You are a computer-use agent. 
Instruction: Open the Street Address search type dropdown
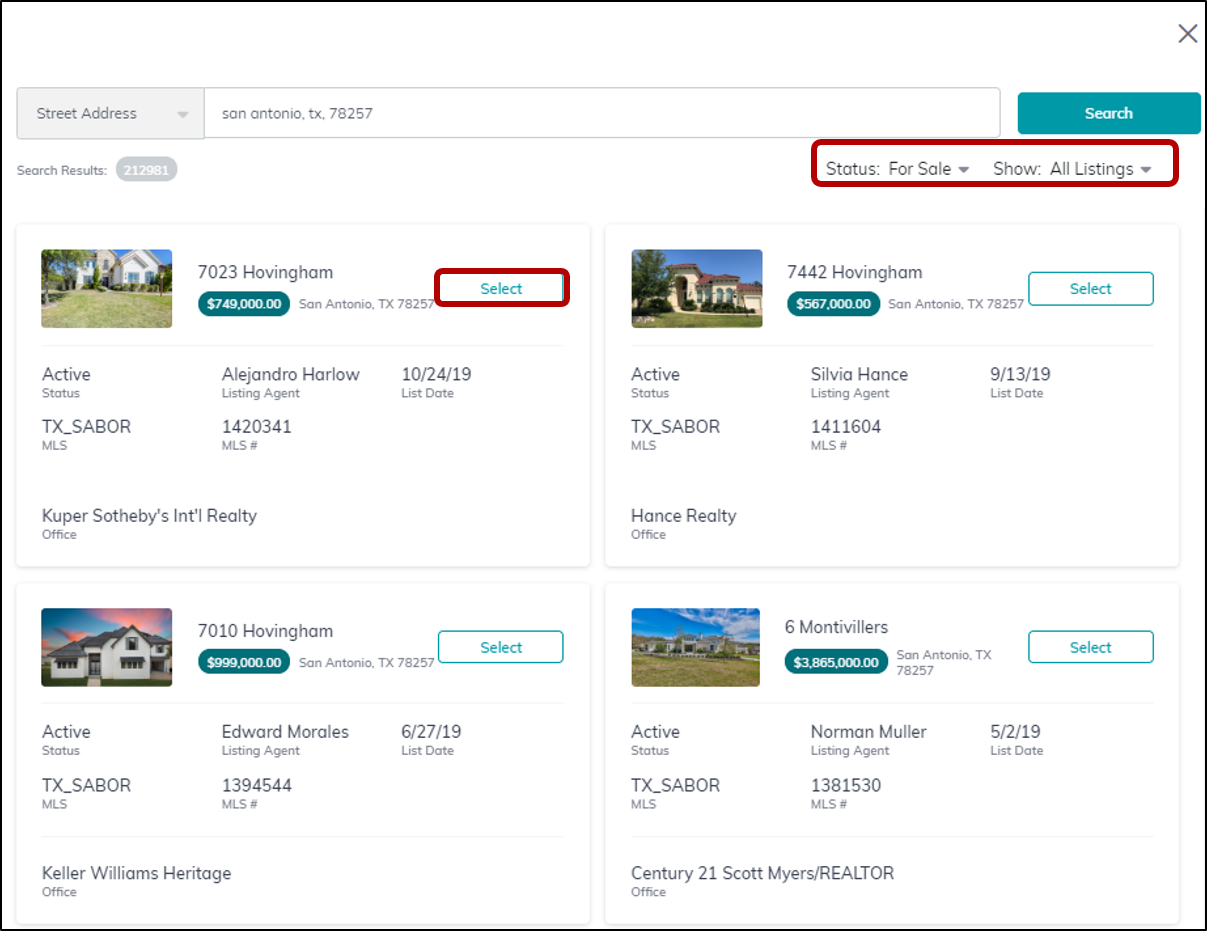[111, 113]
